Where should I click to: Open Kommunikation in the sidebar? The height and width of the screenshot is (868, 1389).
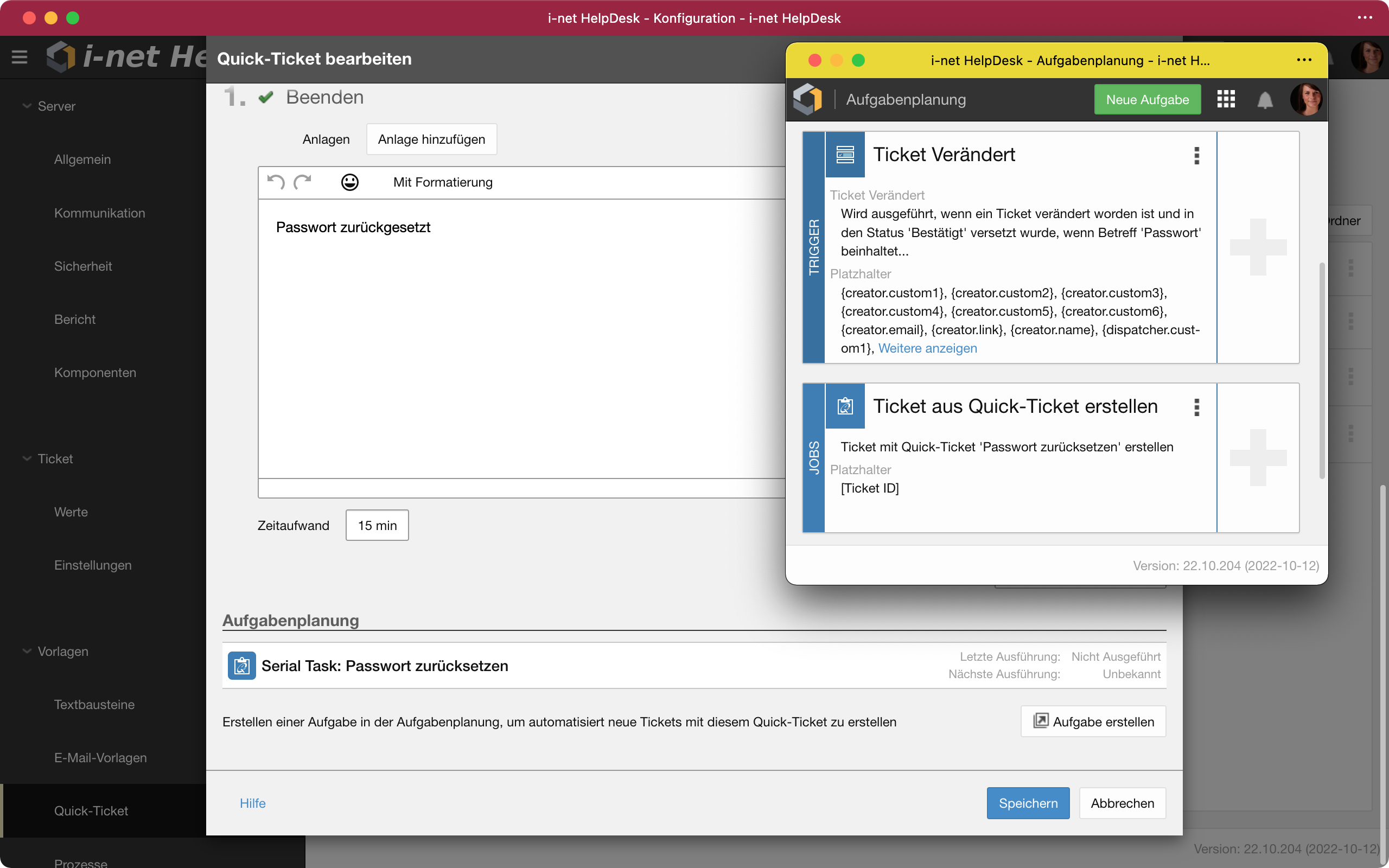pyautogui.click(x=99, y=213)
